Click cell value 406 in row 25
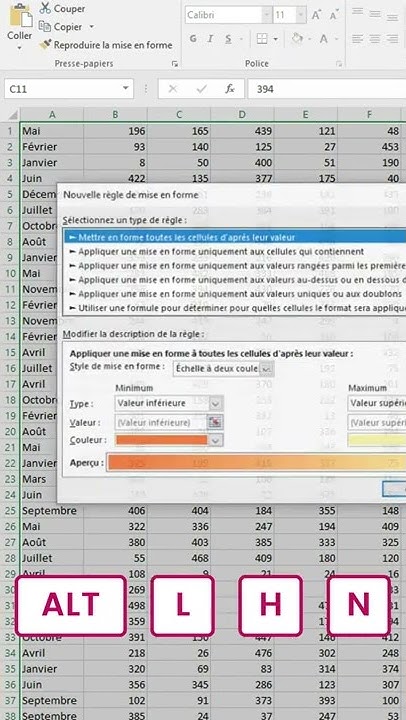The image size is (406, 720). pyautogui.click(x=115, y=511)
